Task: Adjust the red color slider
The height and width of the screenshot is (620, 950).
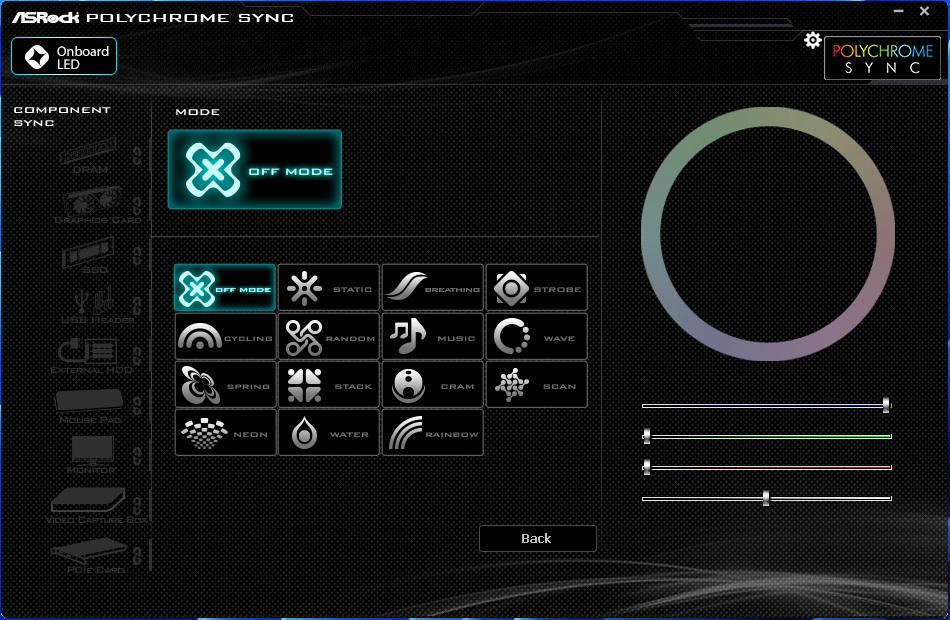Action: (x=766, y=467)
